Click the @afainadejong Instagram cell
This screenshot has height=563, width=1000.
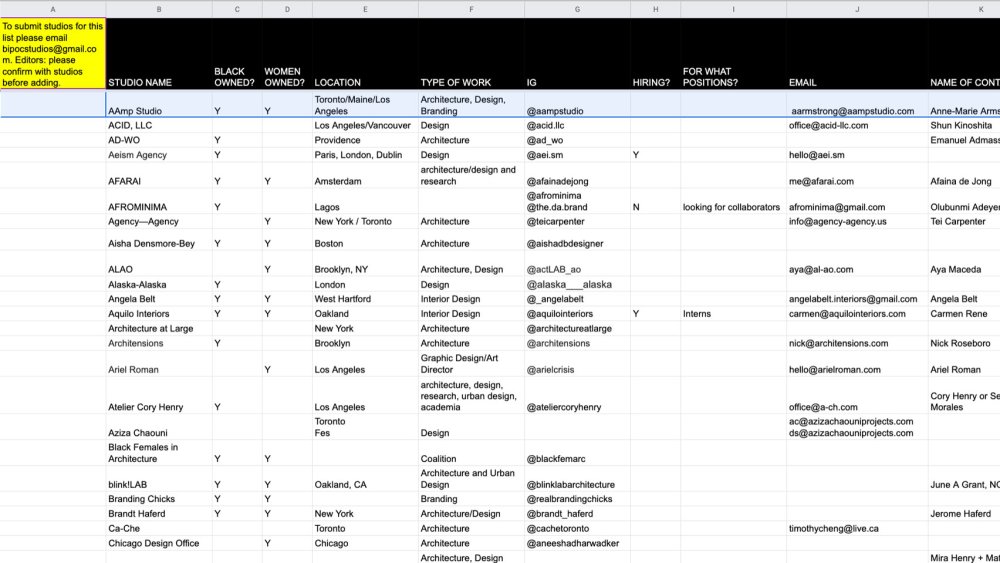tap(577, 175)
